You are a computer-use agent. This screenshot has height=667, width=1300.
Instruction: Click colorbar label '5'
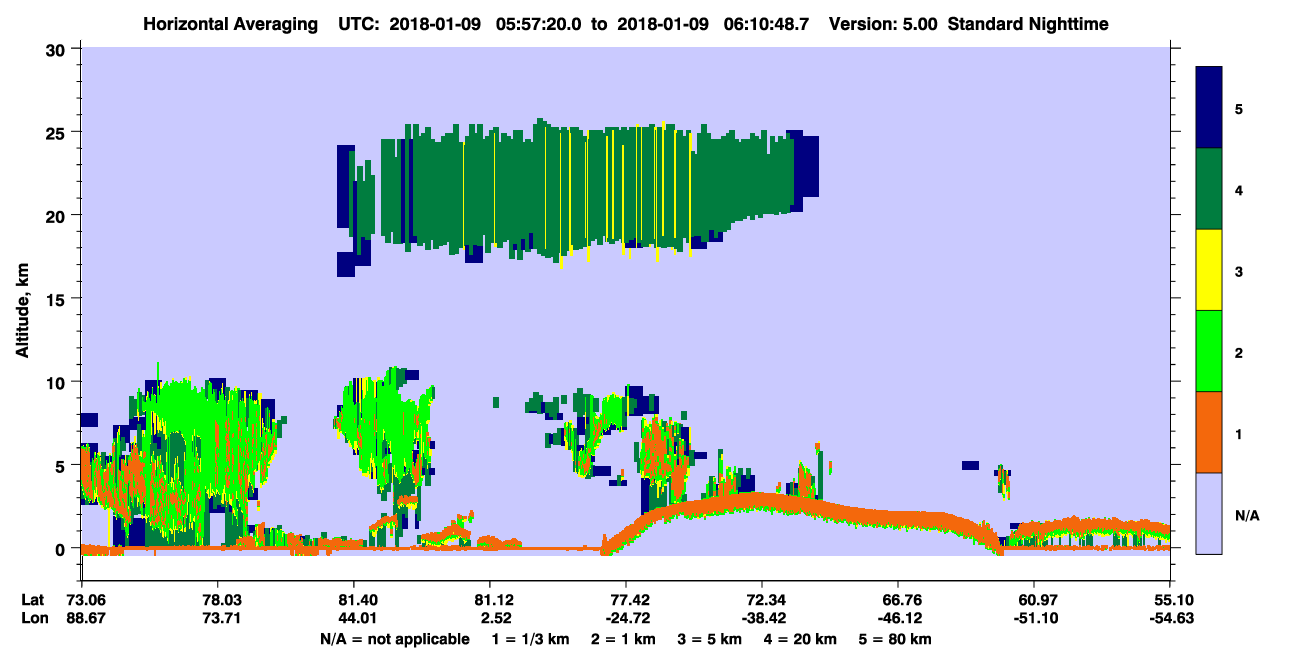tap(1239, 108)
